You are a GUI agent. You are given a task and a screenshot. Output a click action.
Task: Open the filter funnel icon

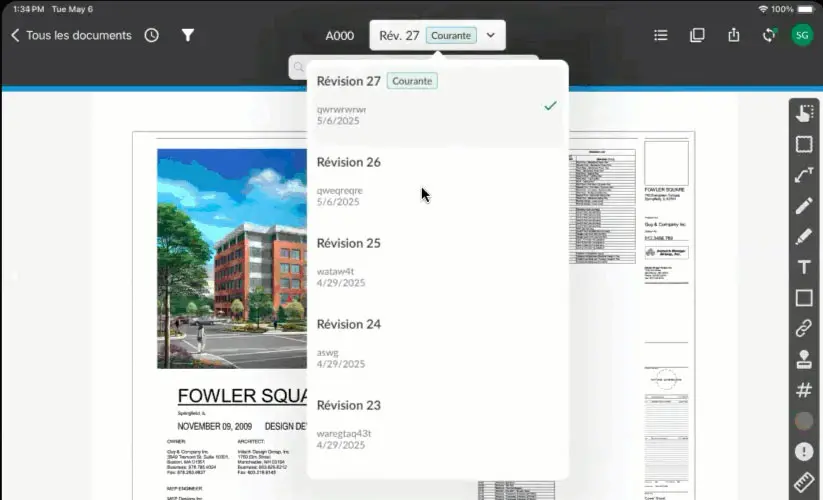(x=188, y=35)
